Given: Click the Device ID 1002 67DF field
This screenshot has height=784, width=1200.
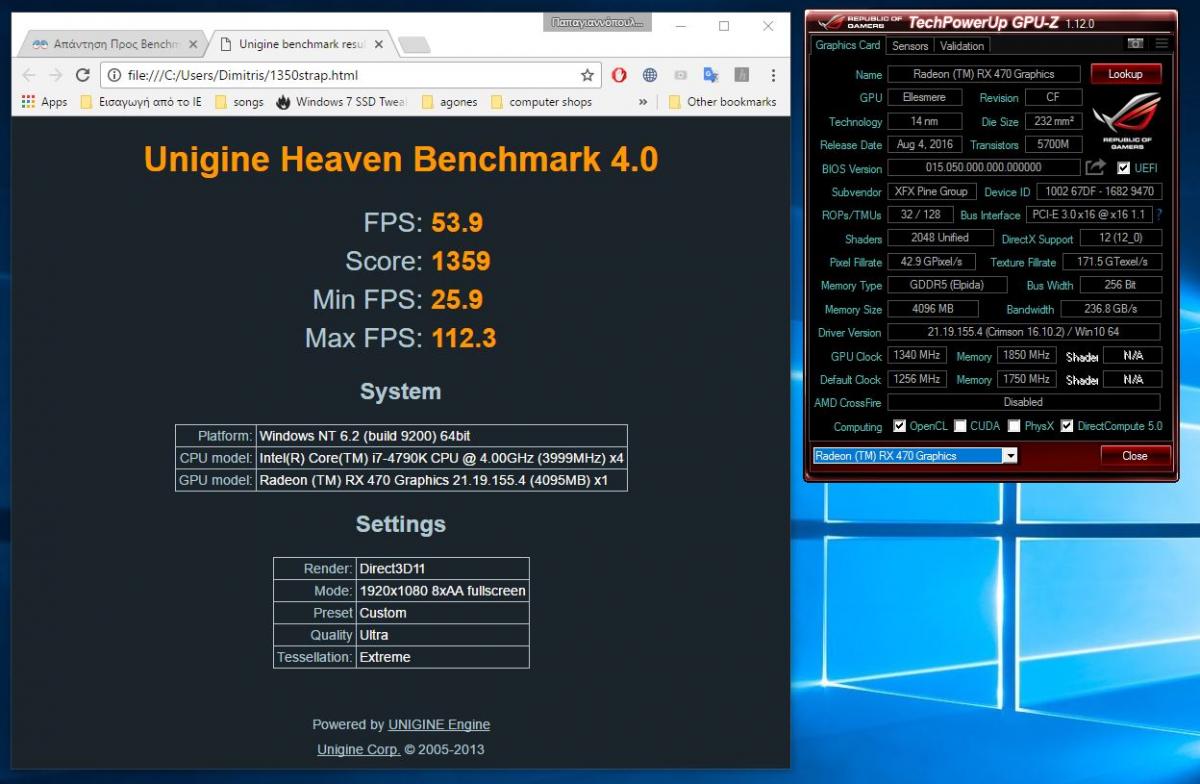Looking at the screenshot, I should [1099, 191].
